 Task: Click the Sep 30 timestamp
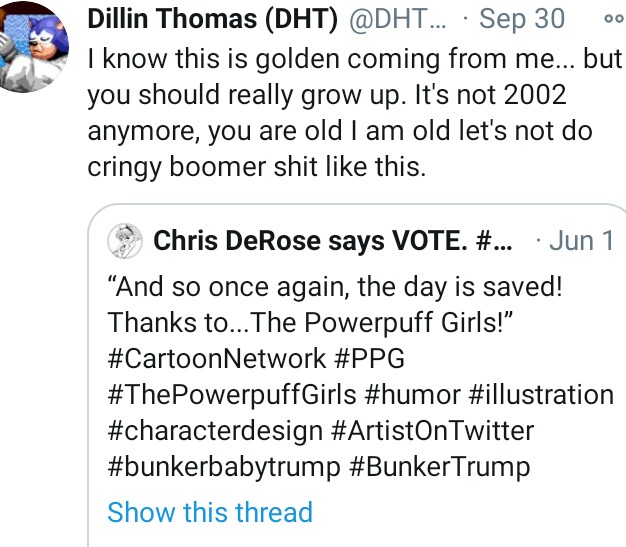click(522, 19)
